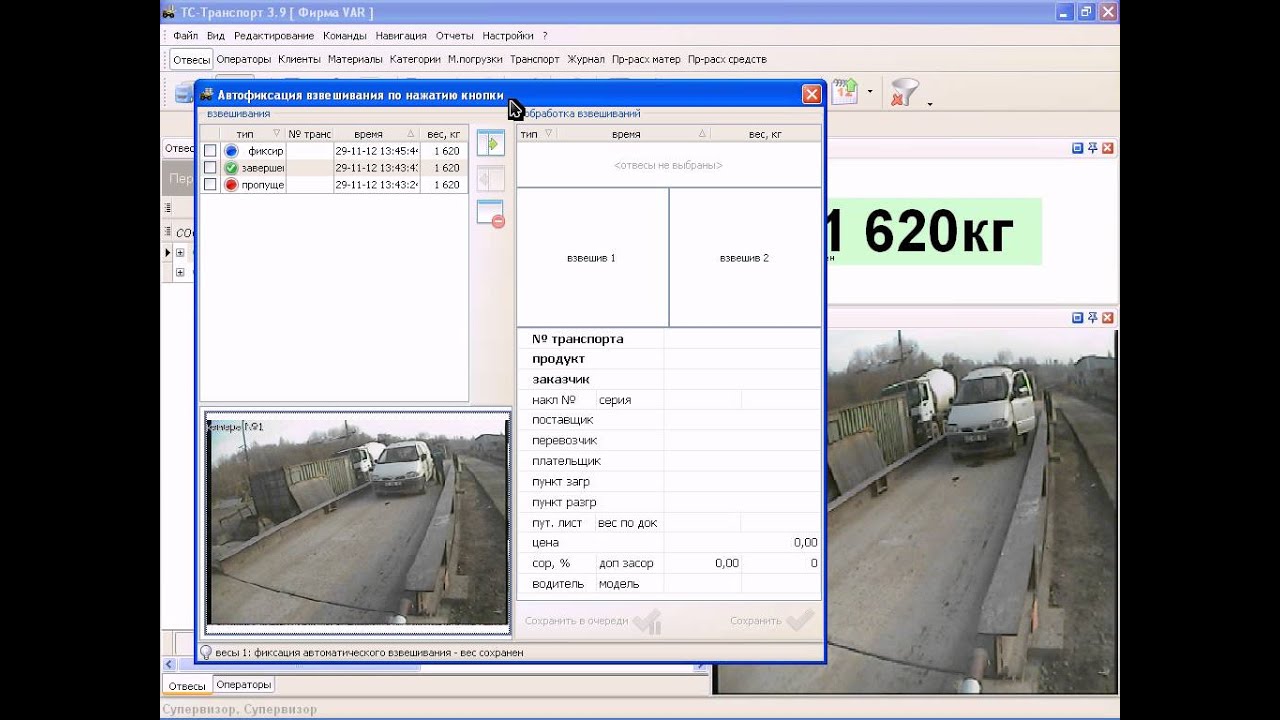This screenshot has width=1280, height=720.
Task: Click the № транс column header
Action: click(x=309, y=133)
